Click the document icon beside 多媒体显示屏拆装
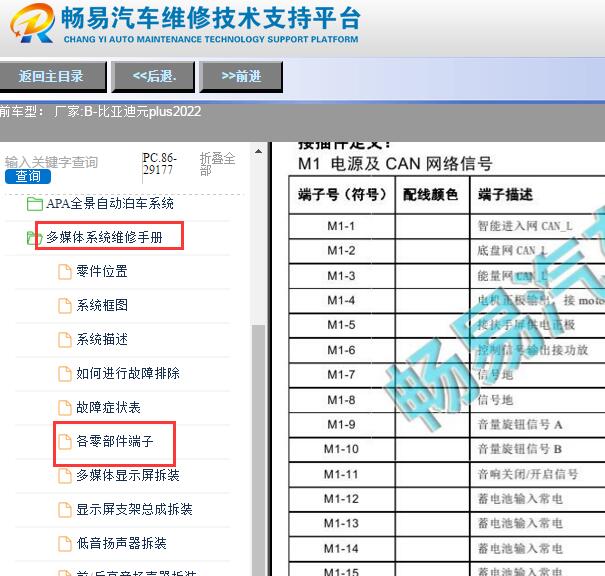Screen dimensions: 605x576 pyautogui.click(x=65, y=476)
